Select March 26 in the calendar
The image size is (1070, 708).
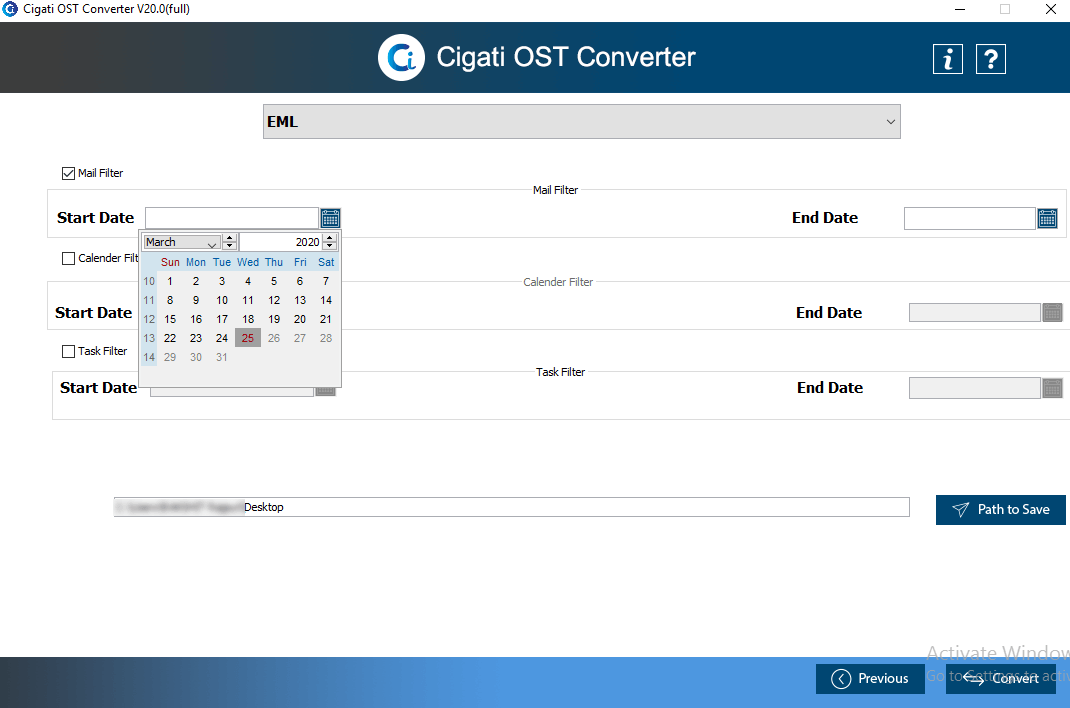(274, 338)
